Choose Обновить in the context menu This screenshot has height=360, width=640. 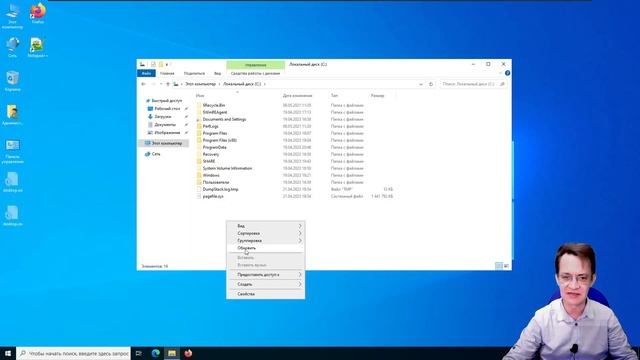point(266,248)
